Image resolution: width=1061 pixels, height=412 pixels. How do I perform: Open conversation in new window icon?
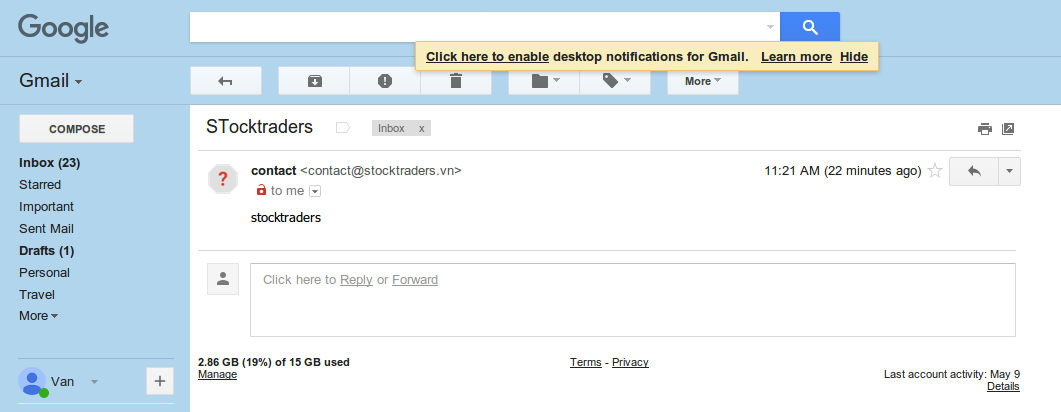(x=1008, y=129)
